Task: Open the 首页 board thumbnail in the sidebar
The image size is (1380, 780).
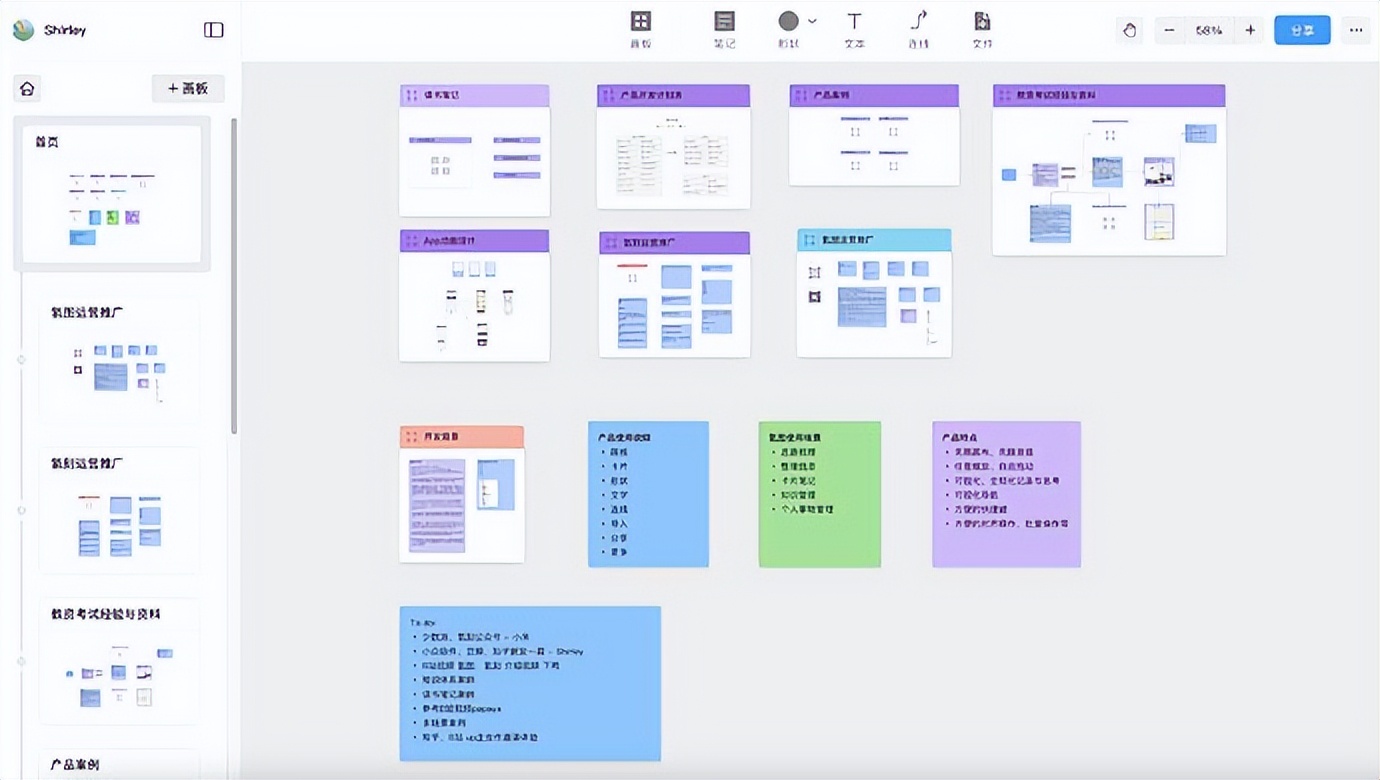Action: (112, 194)
